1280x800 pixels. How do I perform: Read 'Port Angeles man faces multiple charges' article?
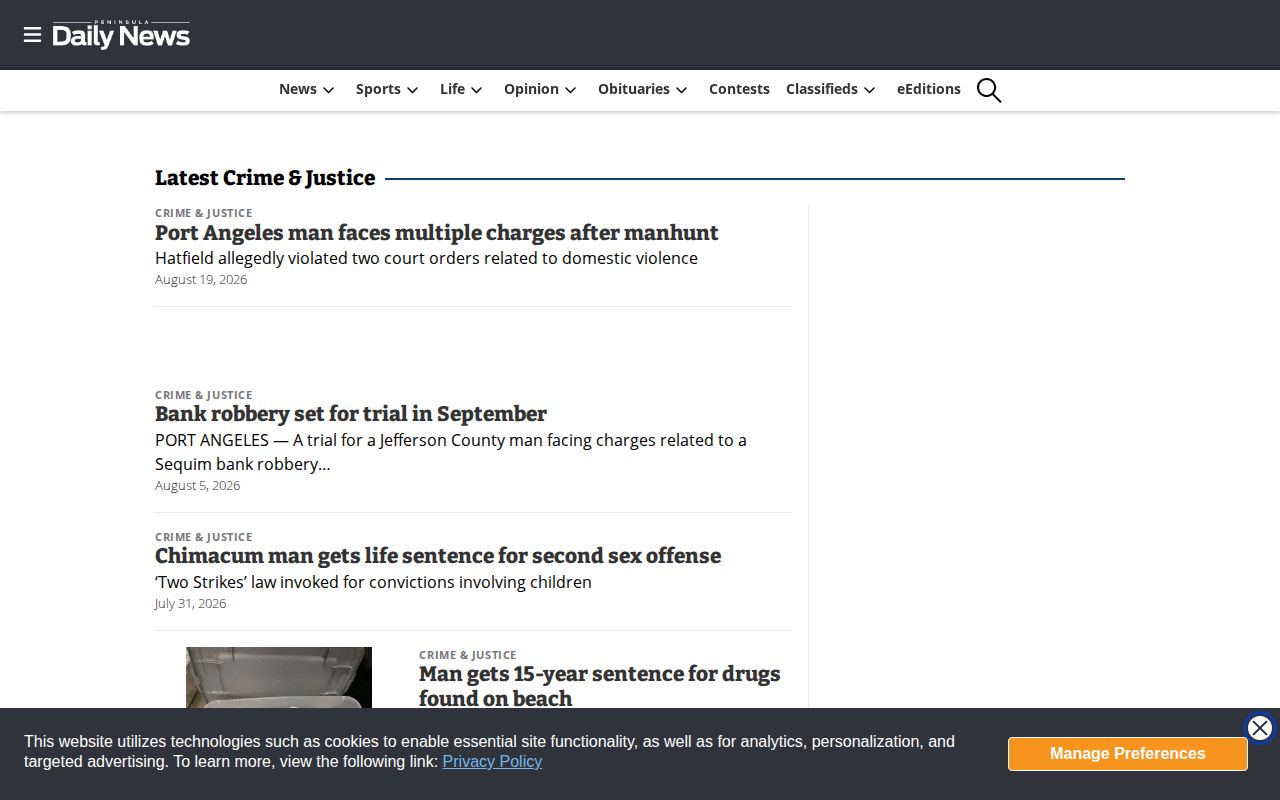(437, 233)
